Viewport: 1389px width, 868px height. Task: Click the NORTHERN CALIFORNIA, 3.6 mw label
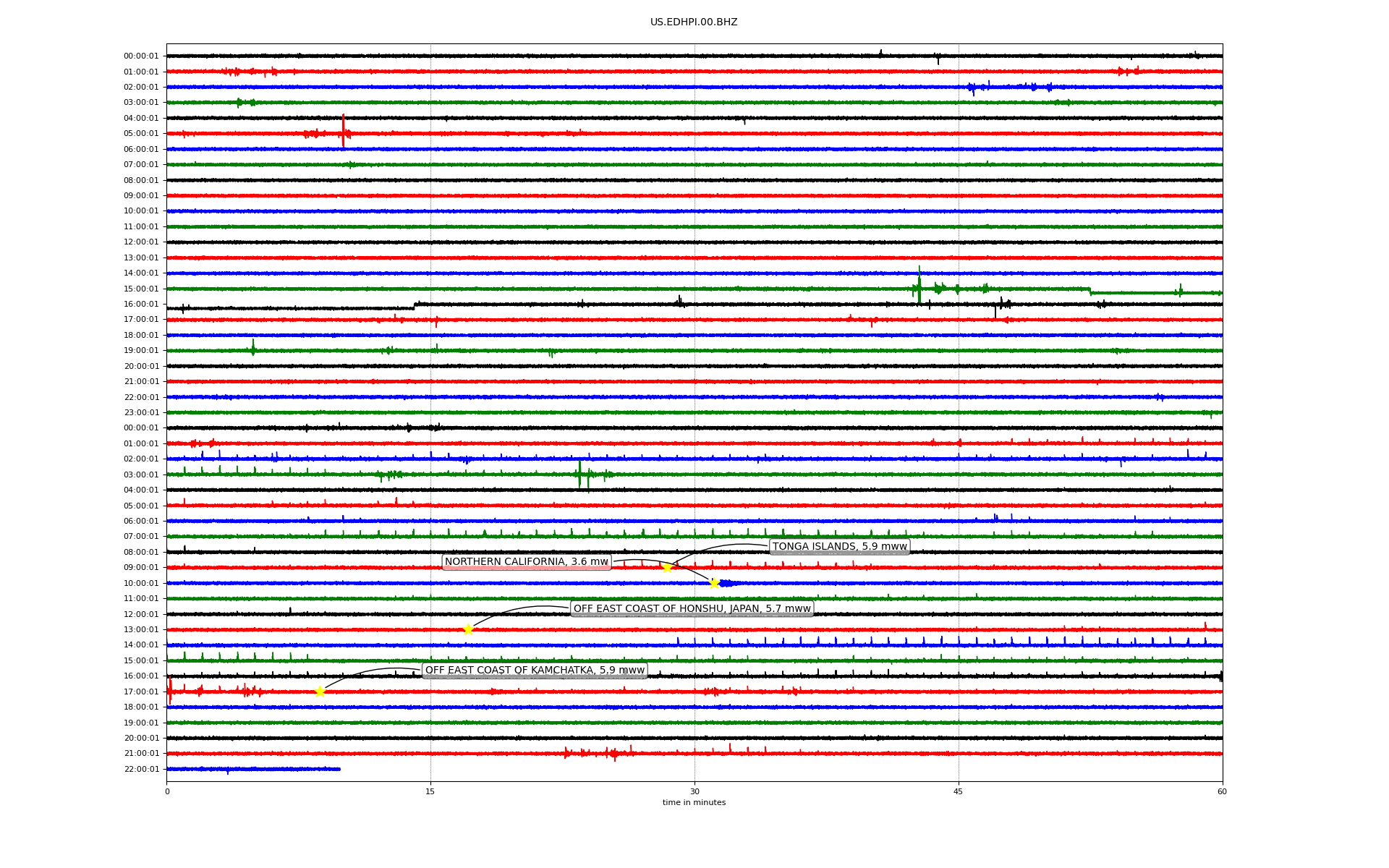[x=527, y=562]
